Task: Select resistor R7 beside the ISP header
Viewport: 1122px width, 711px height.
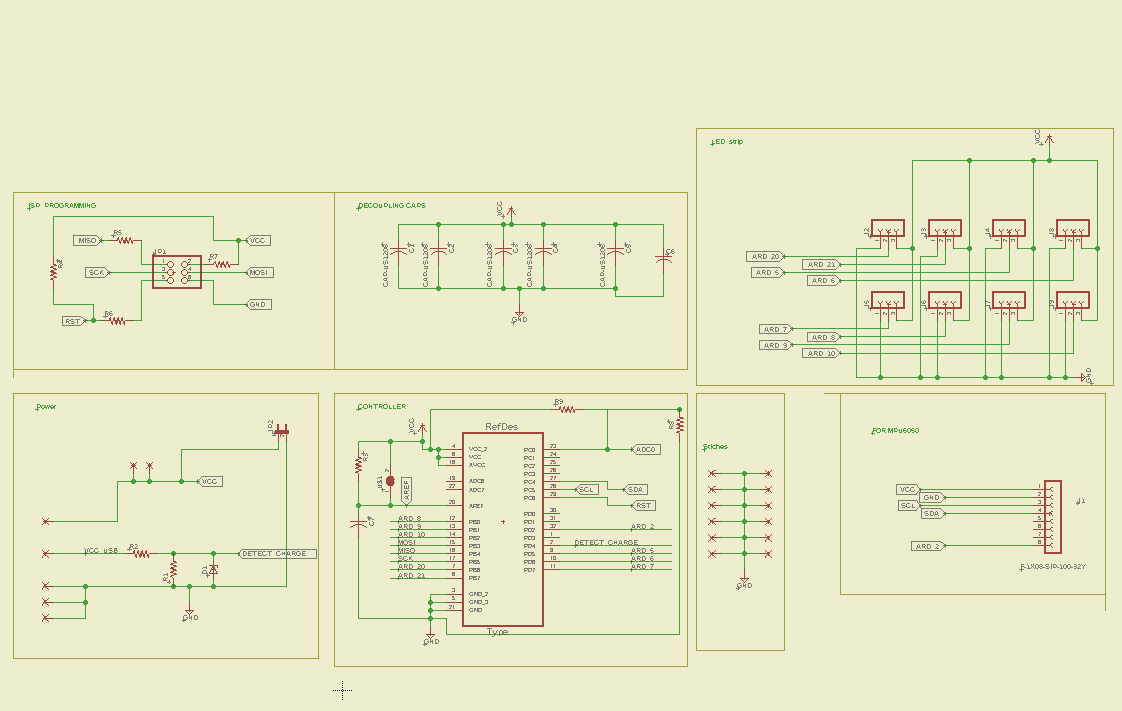Action: (222, 264)
